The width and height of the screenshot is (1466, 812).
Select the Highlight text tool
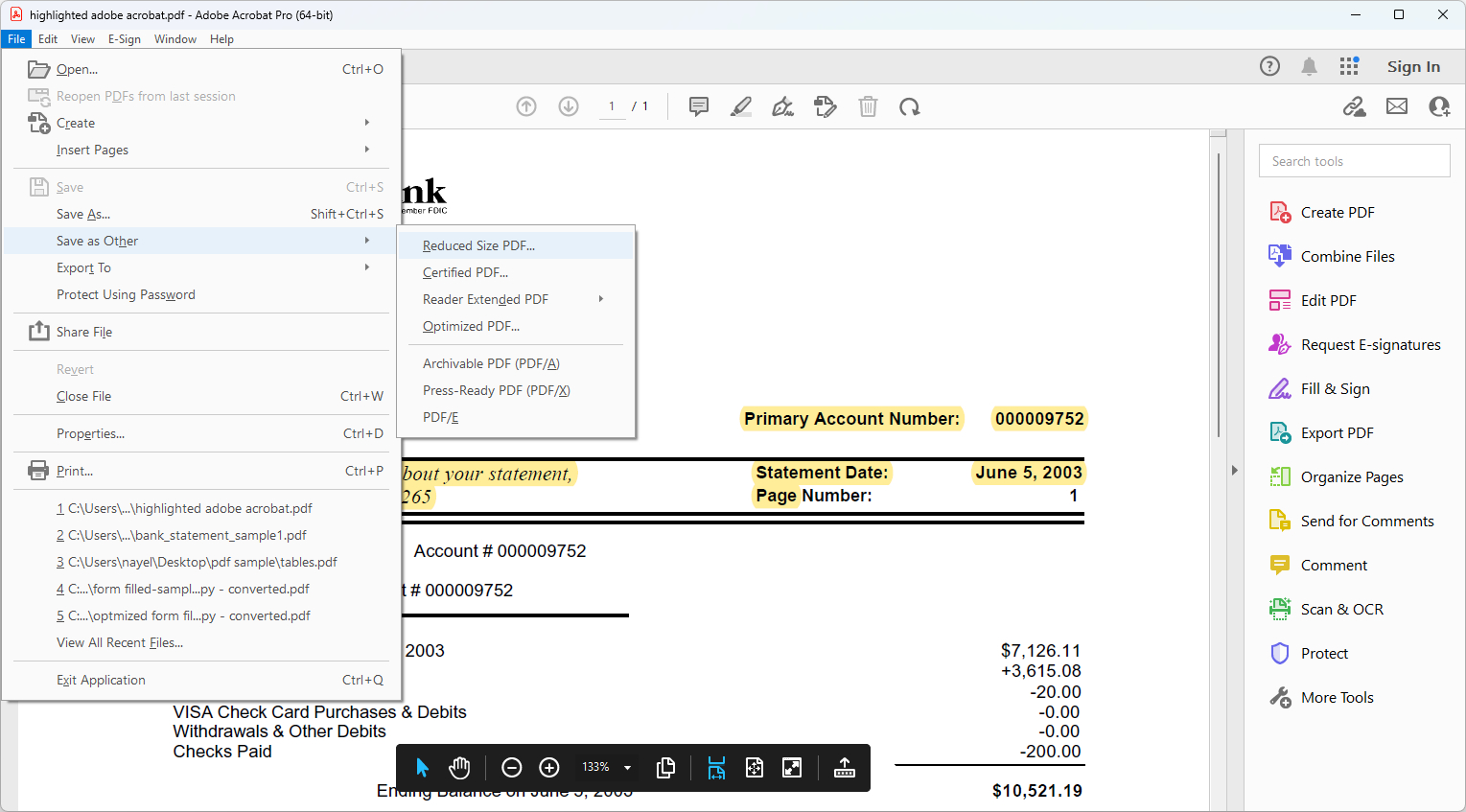(740, 106)
